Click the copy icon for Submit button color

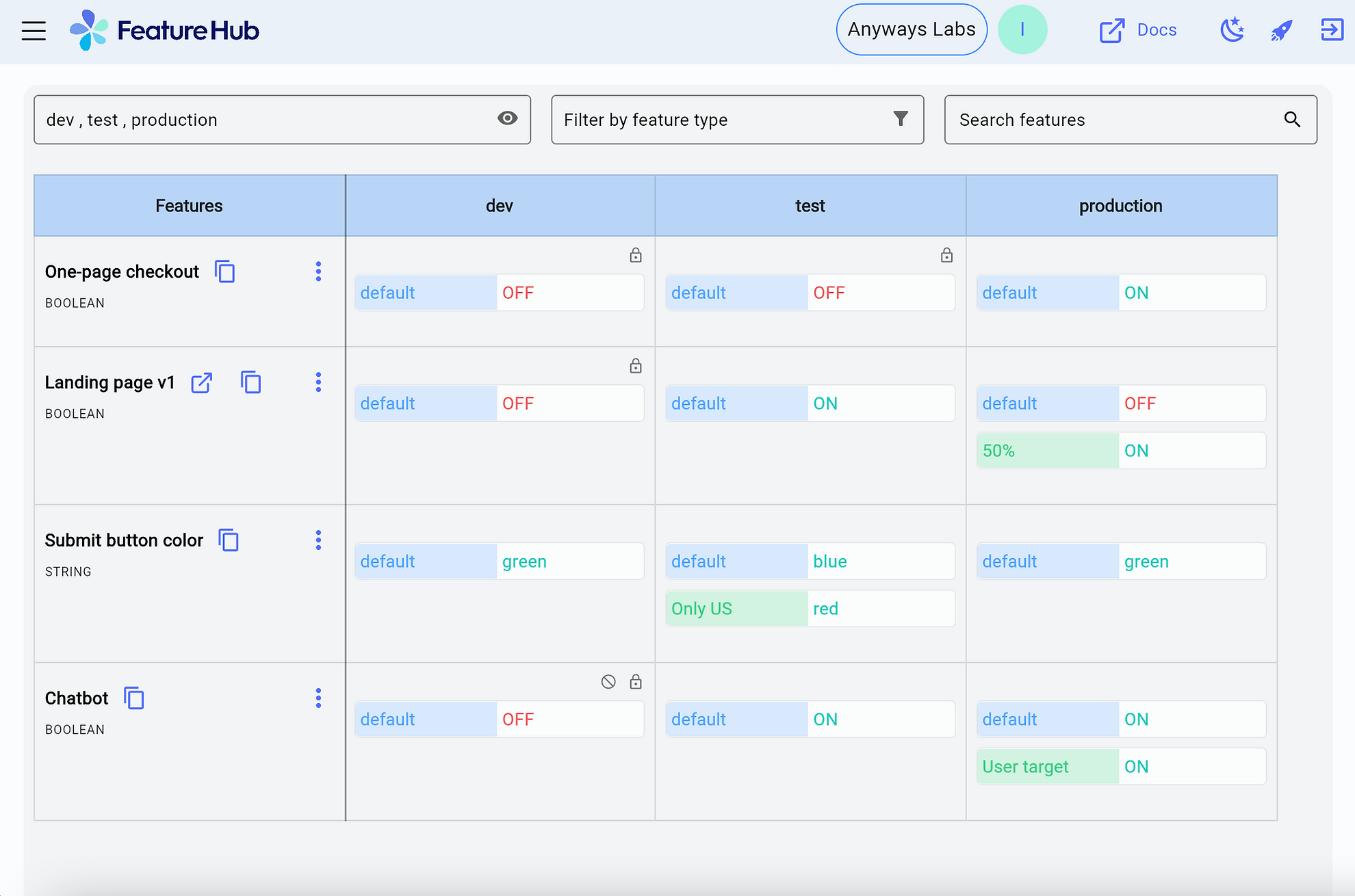229,539
